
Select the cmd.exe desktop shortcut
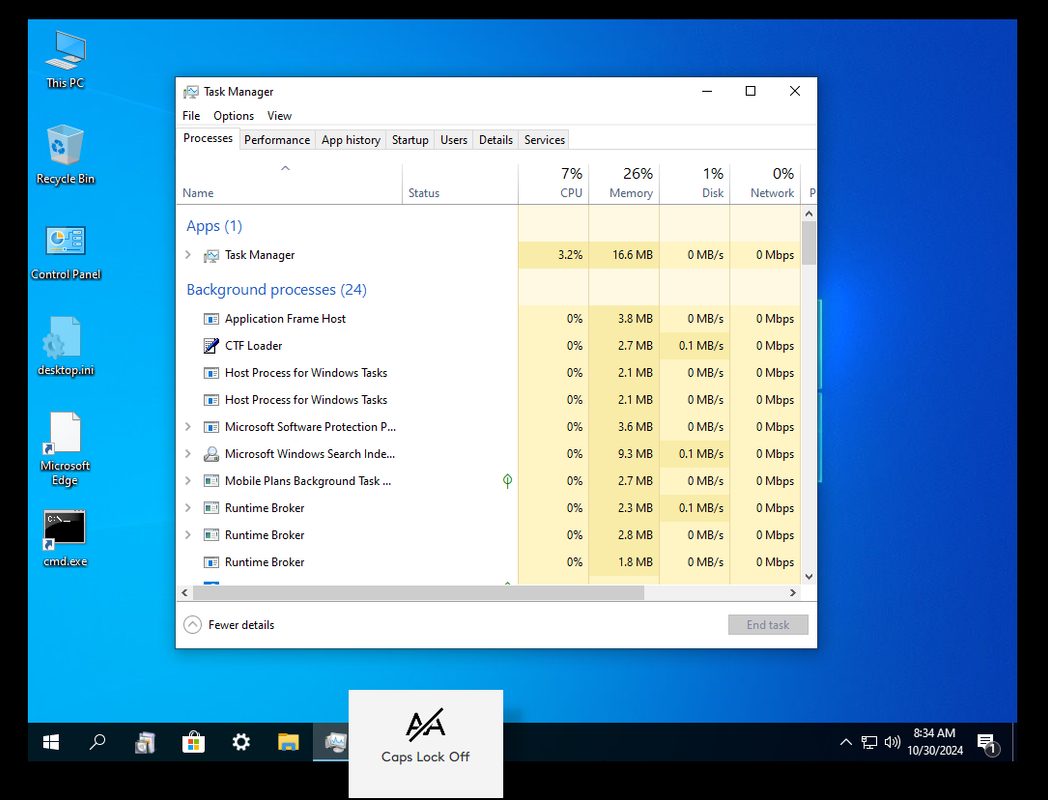(x=65, y=539)
